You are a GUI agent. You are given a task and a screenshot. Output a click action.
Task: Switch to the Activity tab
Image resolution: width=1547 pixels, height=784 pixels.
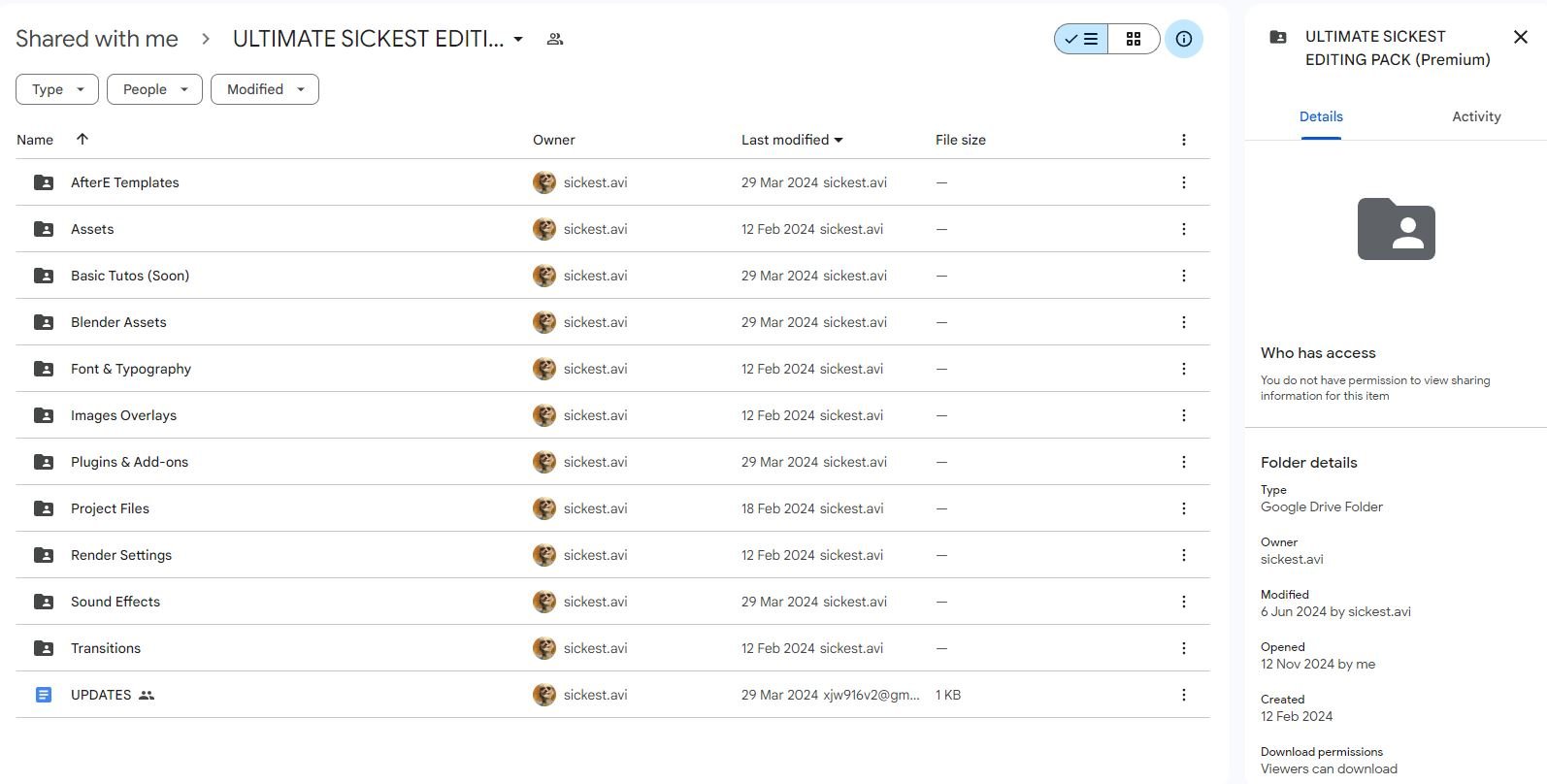(1476, 116)
